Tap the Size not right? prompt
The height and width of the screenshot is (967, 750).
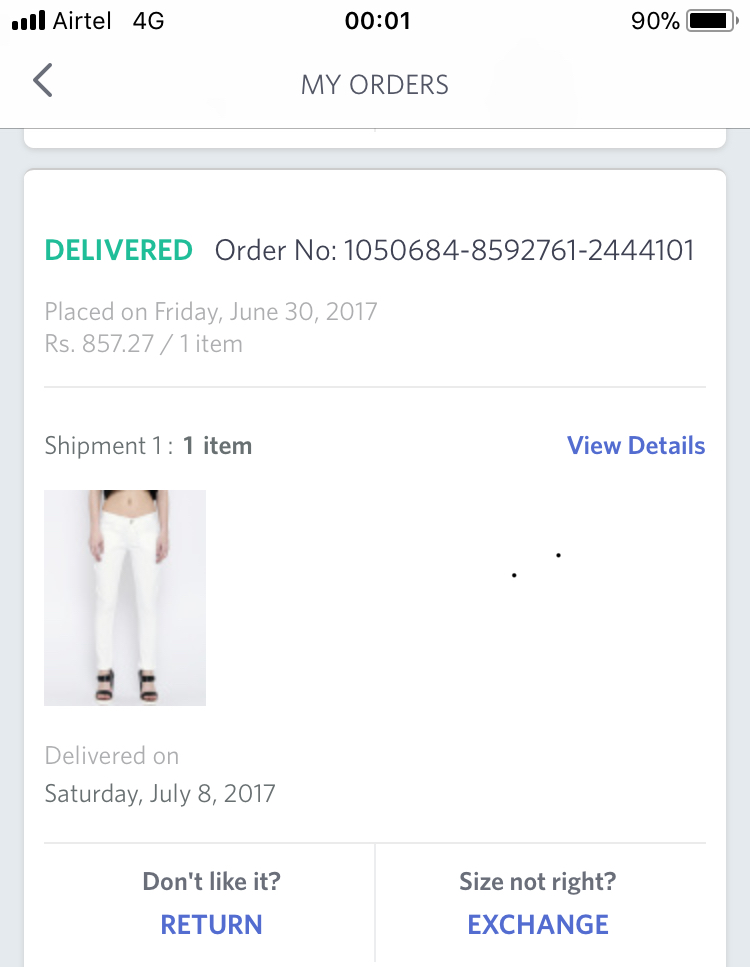pos(538,881)
